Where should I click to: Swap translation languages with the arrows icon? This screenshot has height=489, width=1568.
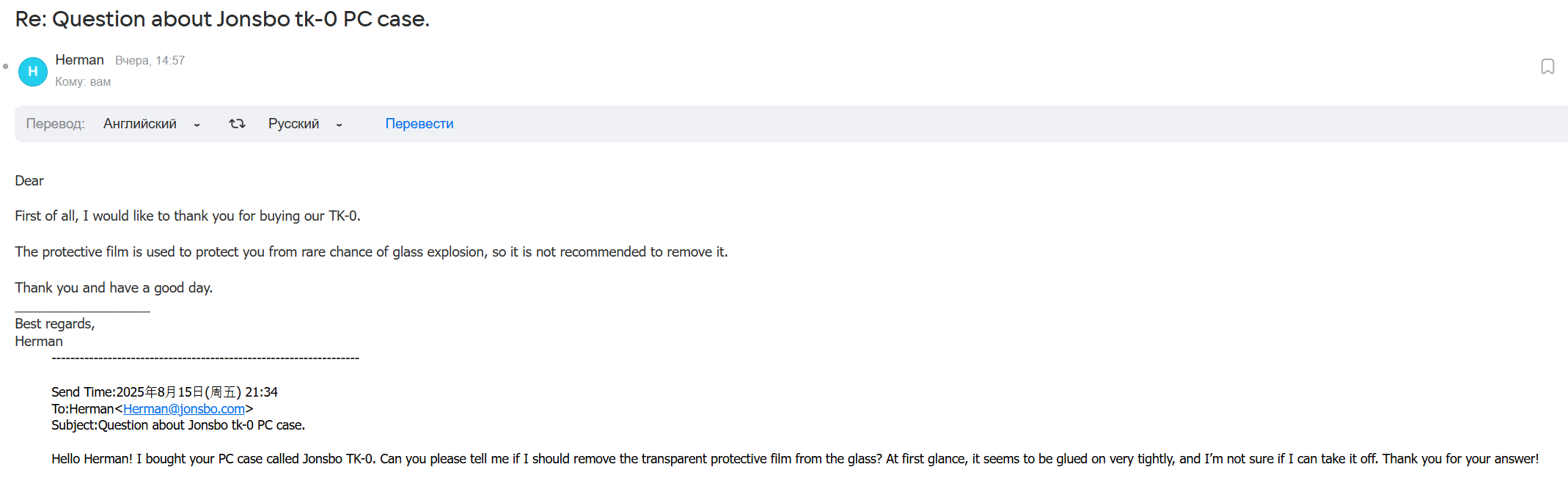click(x=237, y=124)
